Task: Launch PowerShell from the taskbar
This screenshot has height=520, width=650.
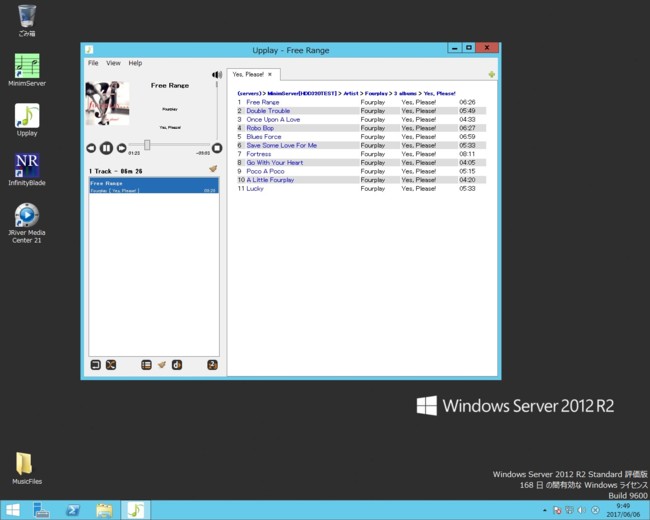Action: tap(73, 510)
